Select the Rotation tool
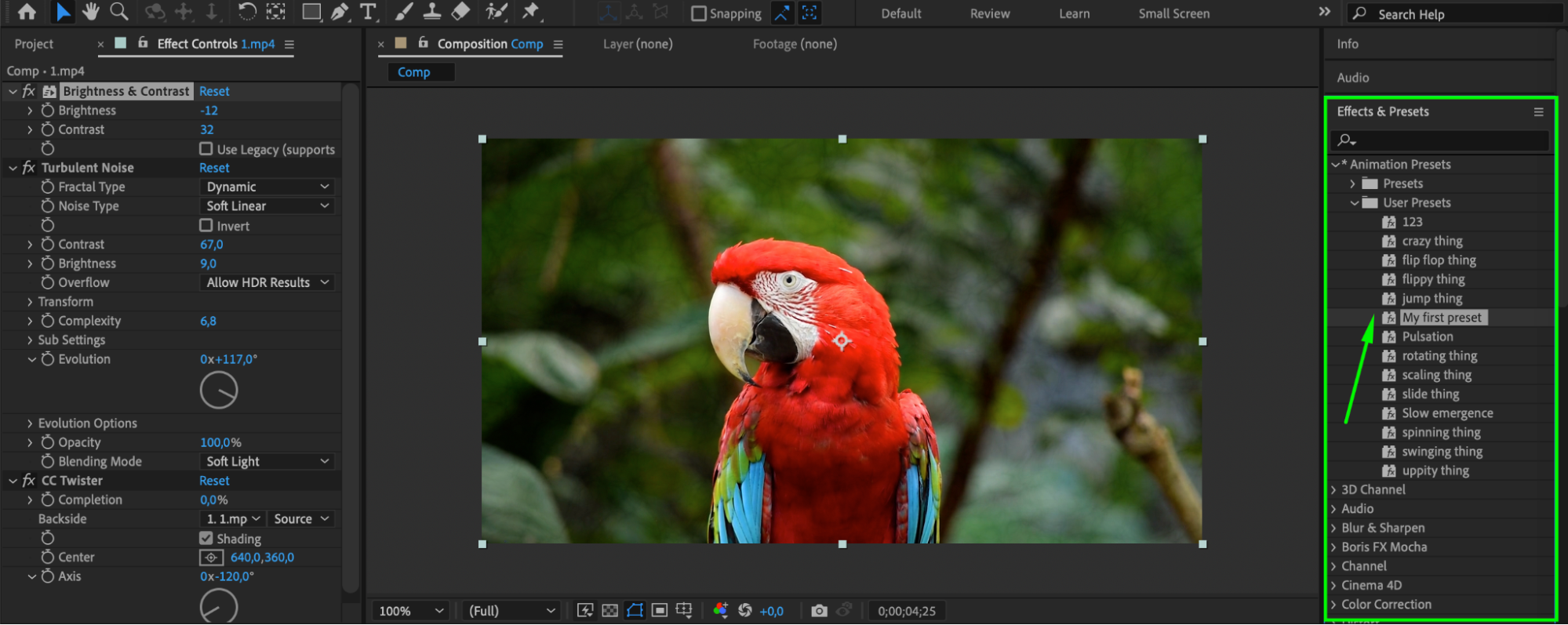1568x625 pixels. coord(247,12)
